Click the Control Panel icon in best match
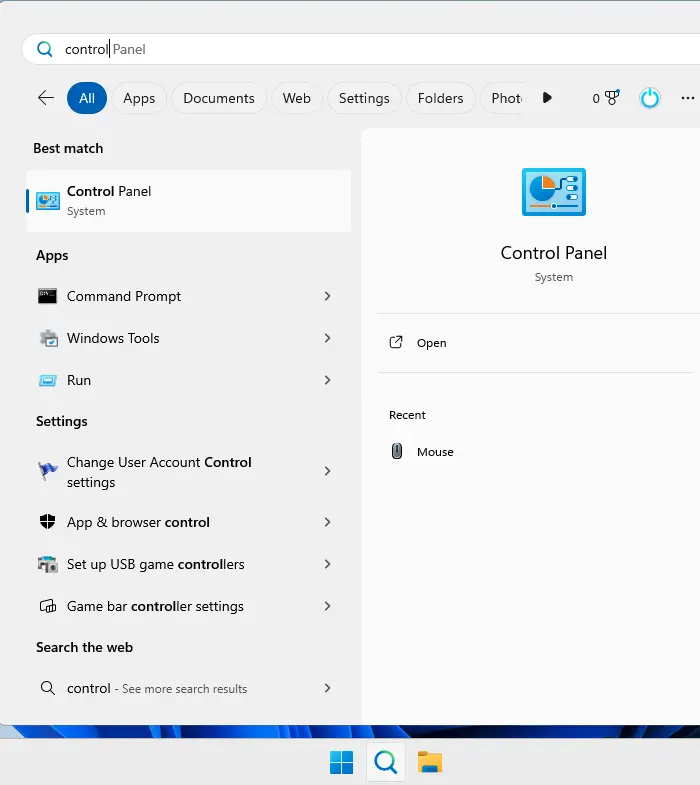700x785 pixels. [48, 201]
